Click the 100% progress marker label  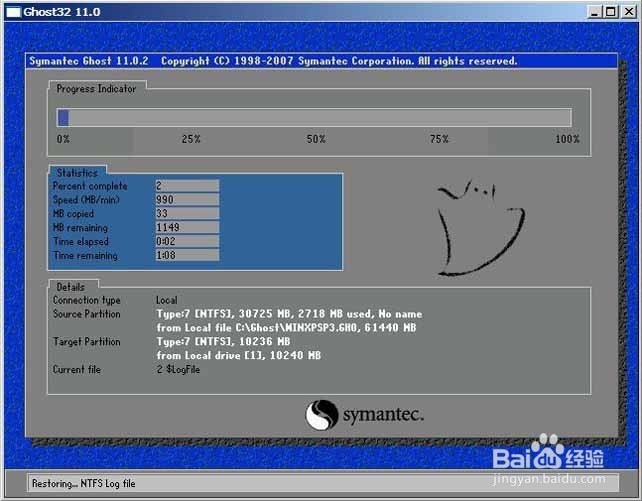point(567,139)
